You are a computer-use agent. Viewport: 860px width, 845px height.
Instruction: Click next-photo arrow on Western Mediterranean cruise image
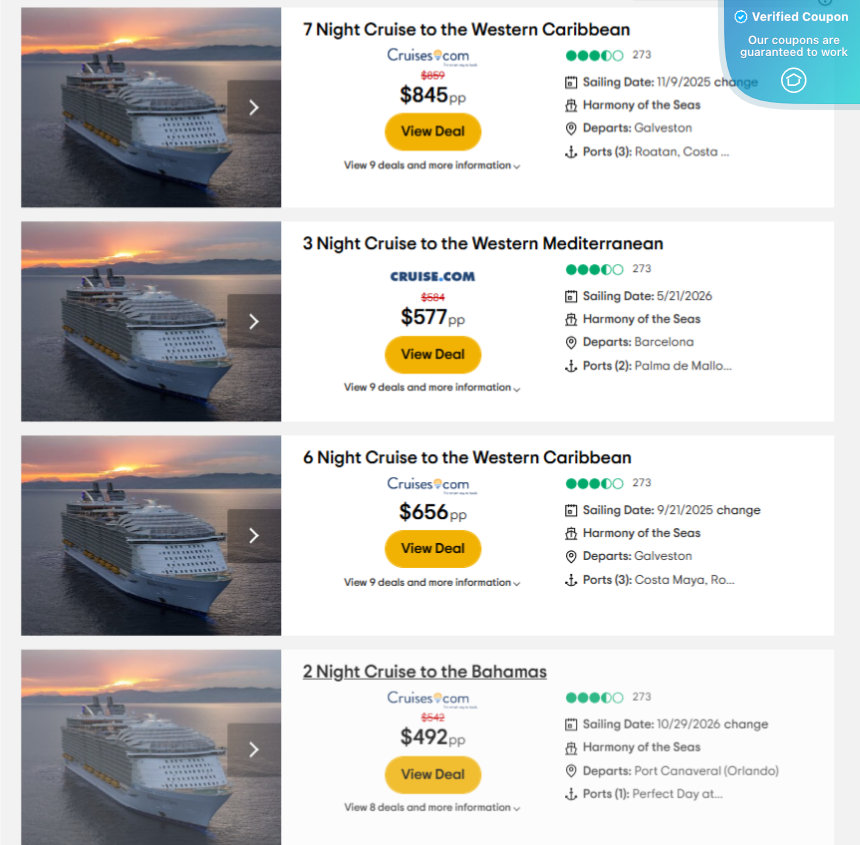254,321
